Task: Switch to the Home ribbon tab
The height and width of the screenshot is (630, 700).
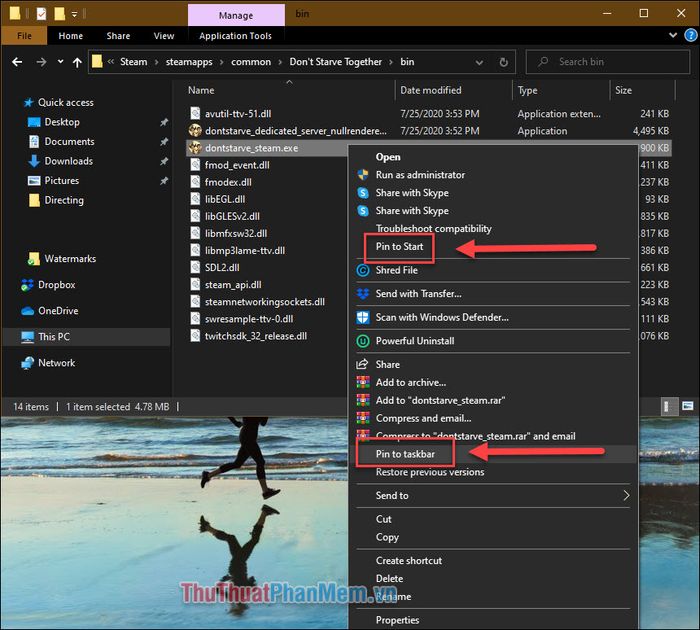Action: click(71, 36)
